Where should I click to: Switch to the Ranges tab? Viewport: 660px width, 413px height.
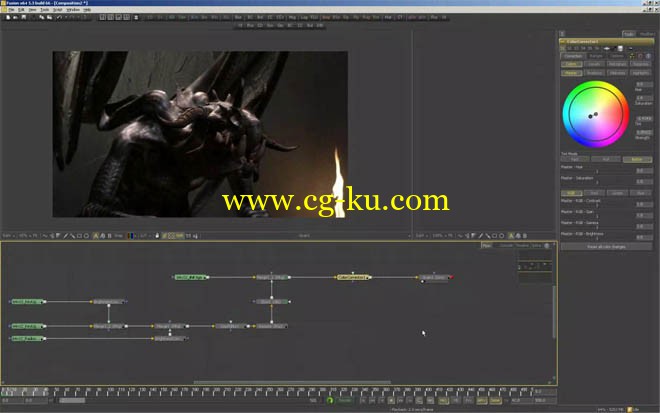click(596, 56)
